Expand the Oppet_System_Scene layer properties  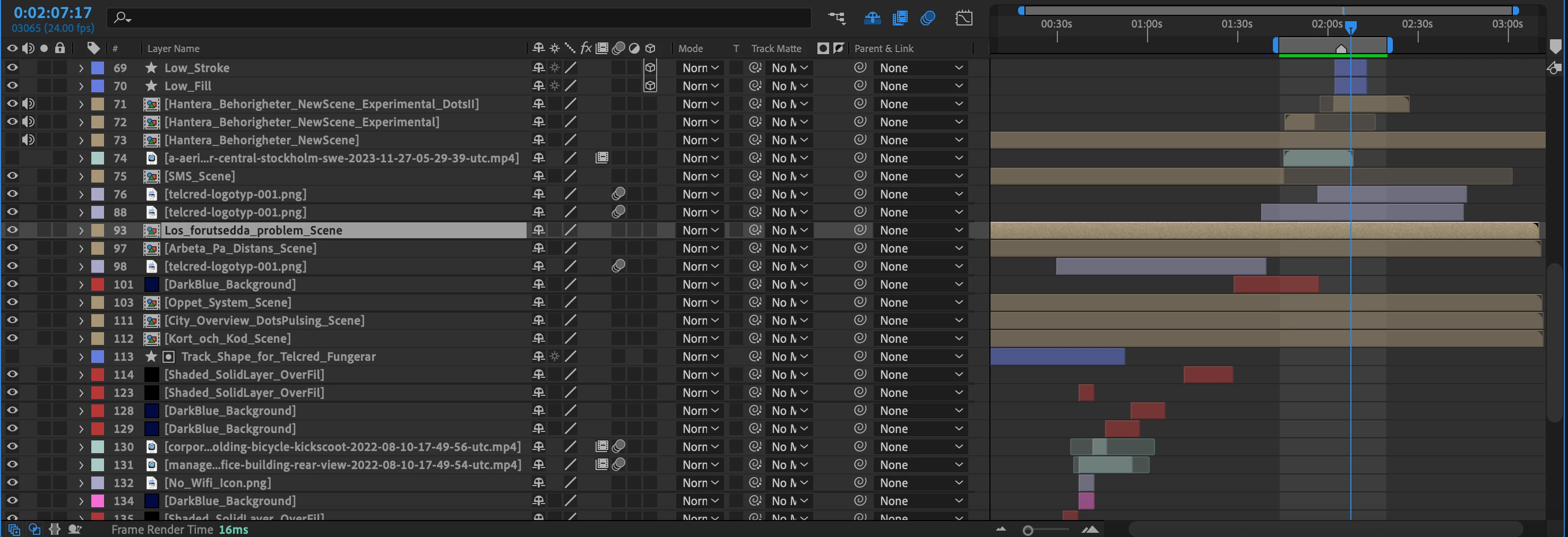81,302
